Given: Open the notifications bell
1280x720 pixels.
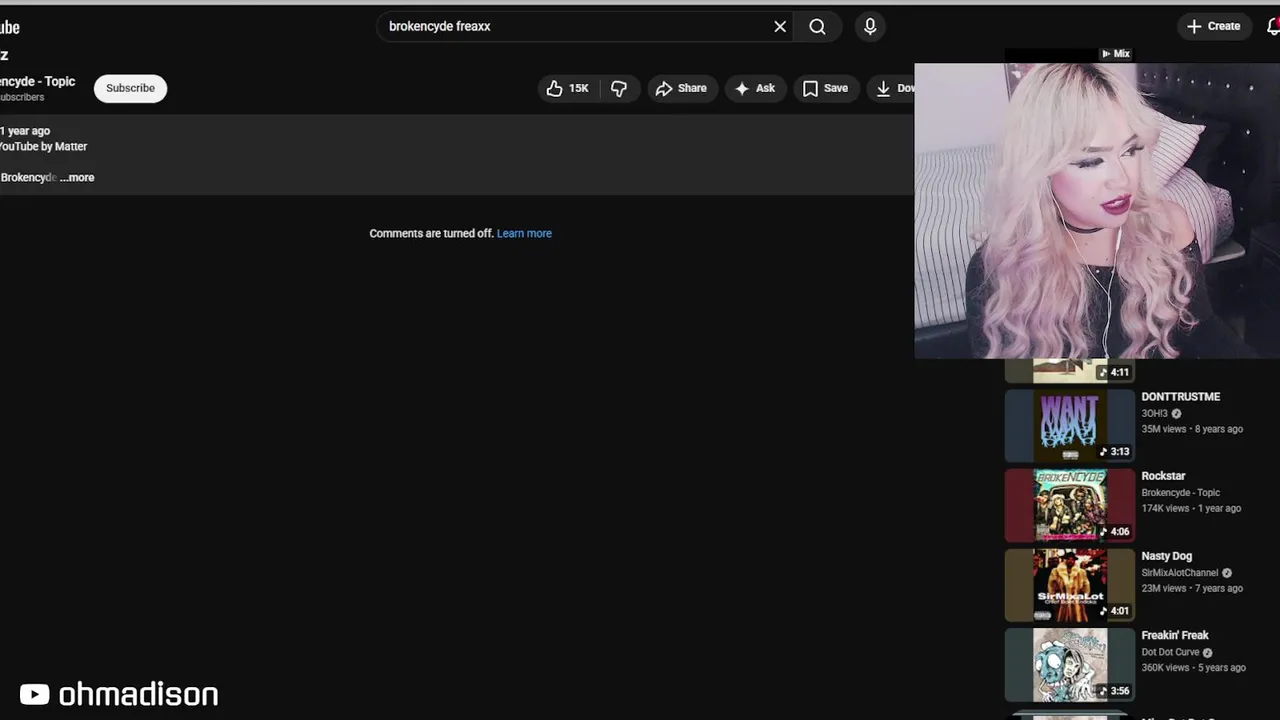Looking at the screenshot, I should click(1273, 27).
